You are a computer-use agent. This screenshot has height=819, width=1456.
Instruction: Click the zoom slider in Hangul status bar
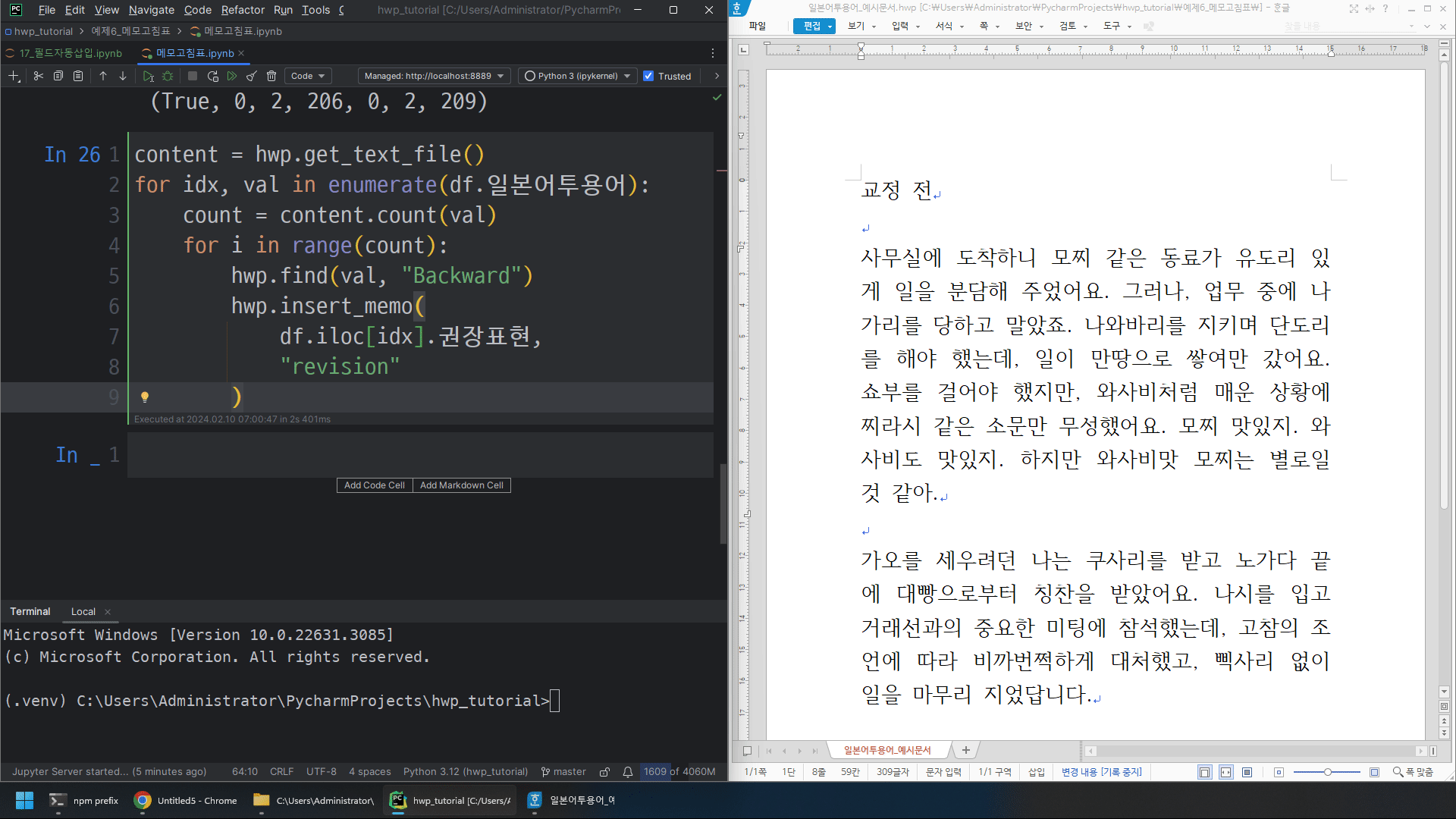(x=1327, y=772)
